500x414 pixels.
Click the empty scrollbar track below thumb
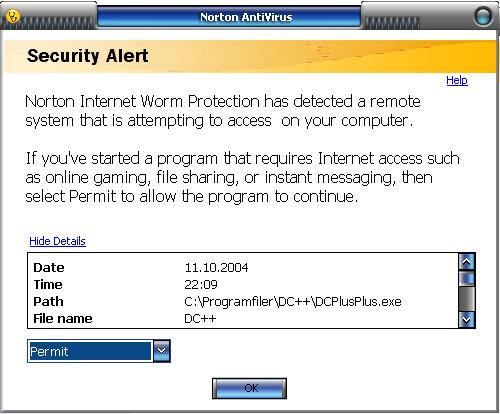pos(467,299)
